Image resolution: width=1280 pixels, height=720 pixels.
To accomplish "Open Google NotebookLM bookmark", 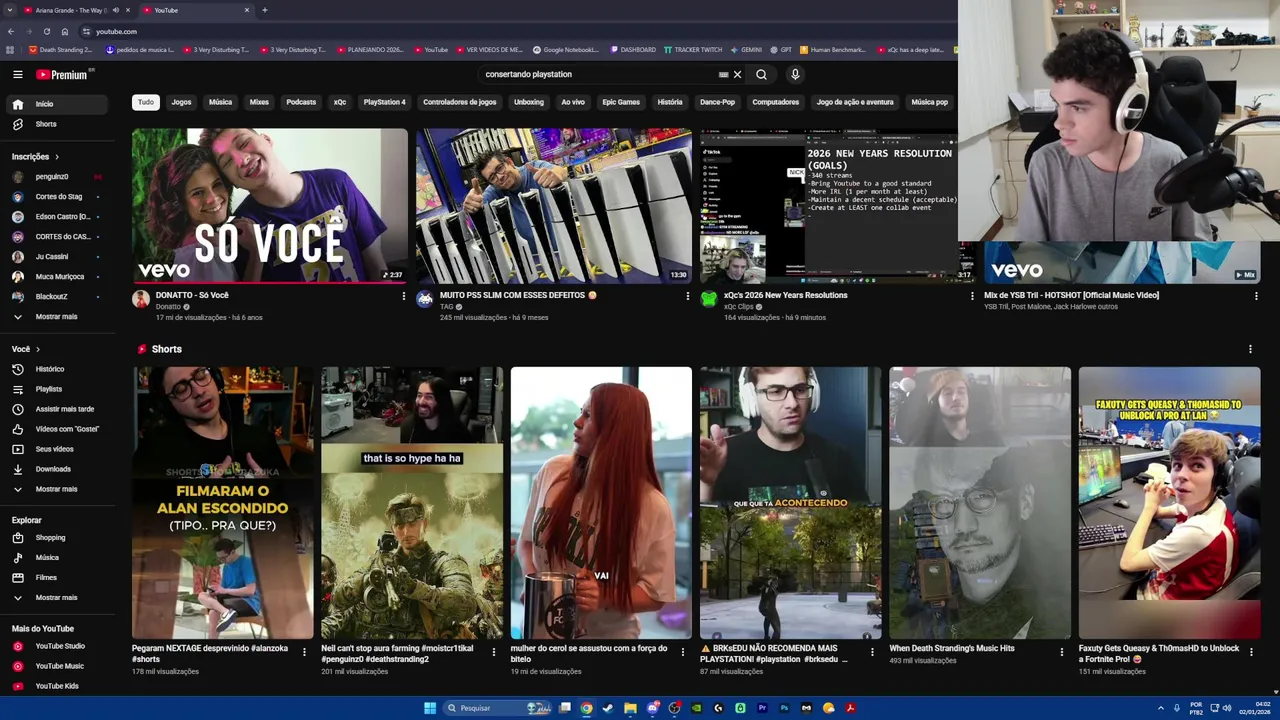I will pyautogui.click(x=565, y=49).
